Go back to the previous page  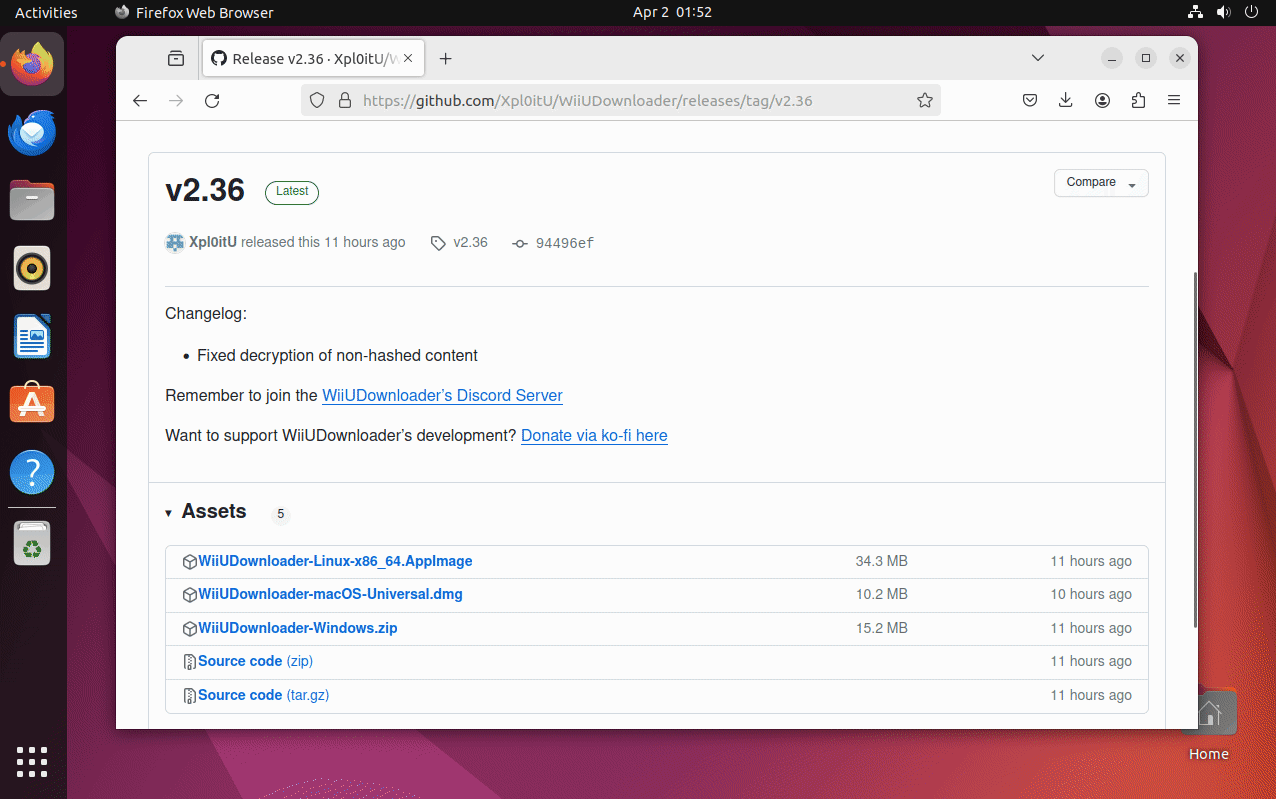[x=140, y=100]
